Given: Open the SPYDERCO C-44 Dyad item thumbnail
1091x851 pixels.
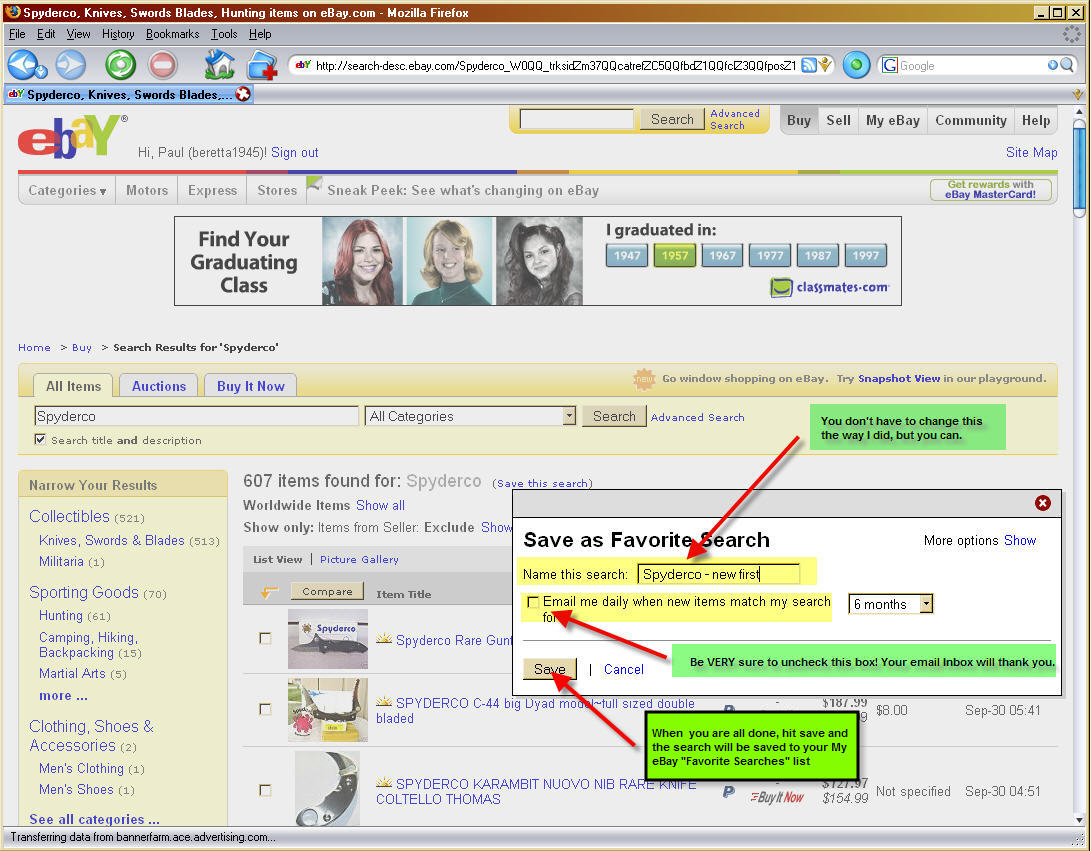Looking at the screenshot, I should [x=328, y=710].
